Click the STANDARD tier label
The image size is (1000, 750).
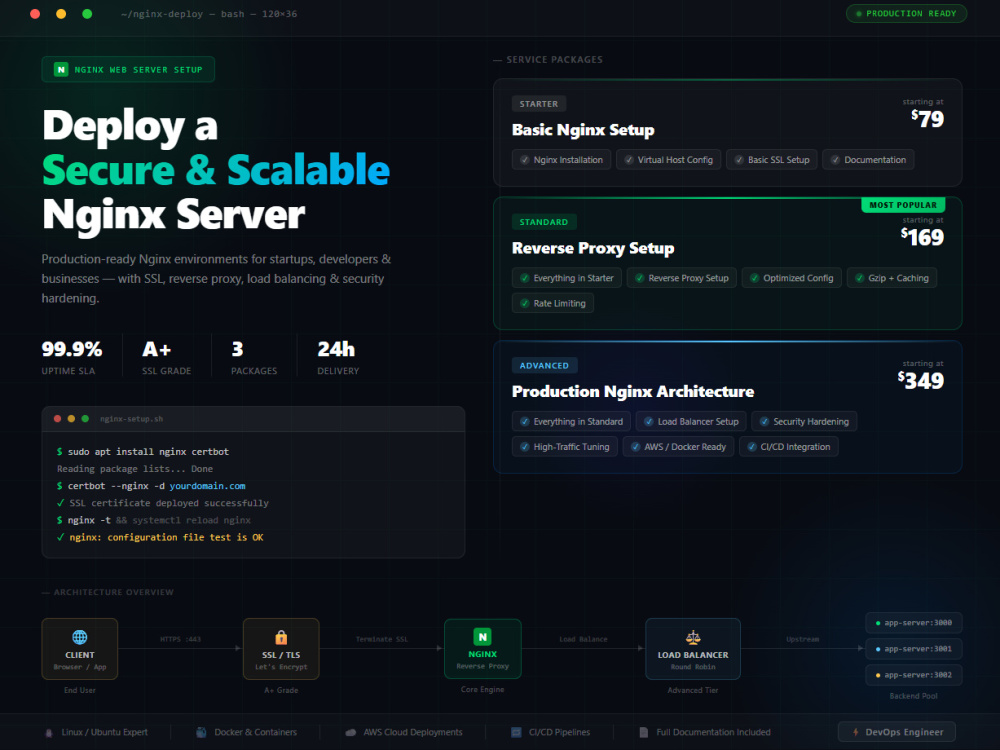coord(544,222)
